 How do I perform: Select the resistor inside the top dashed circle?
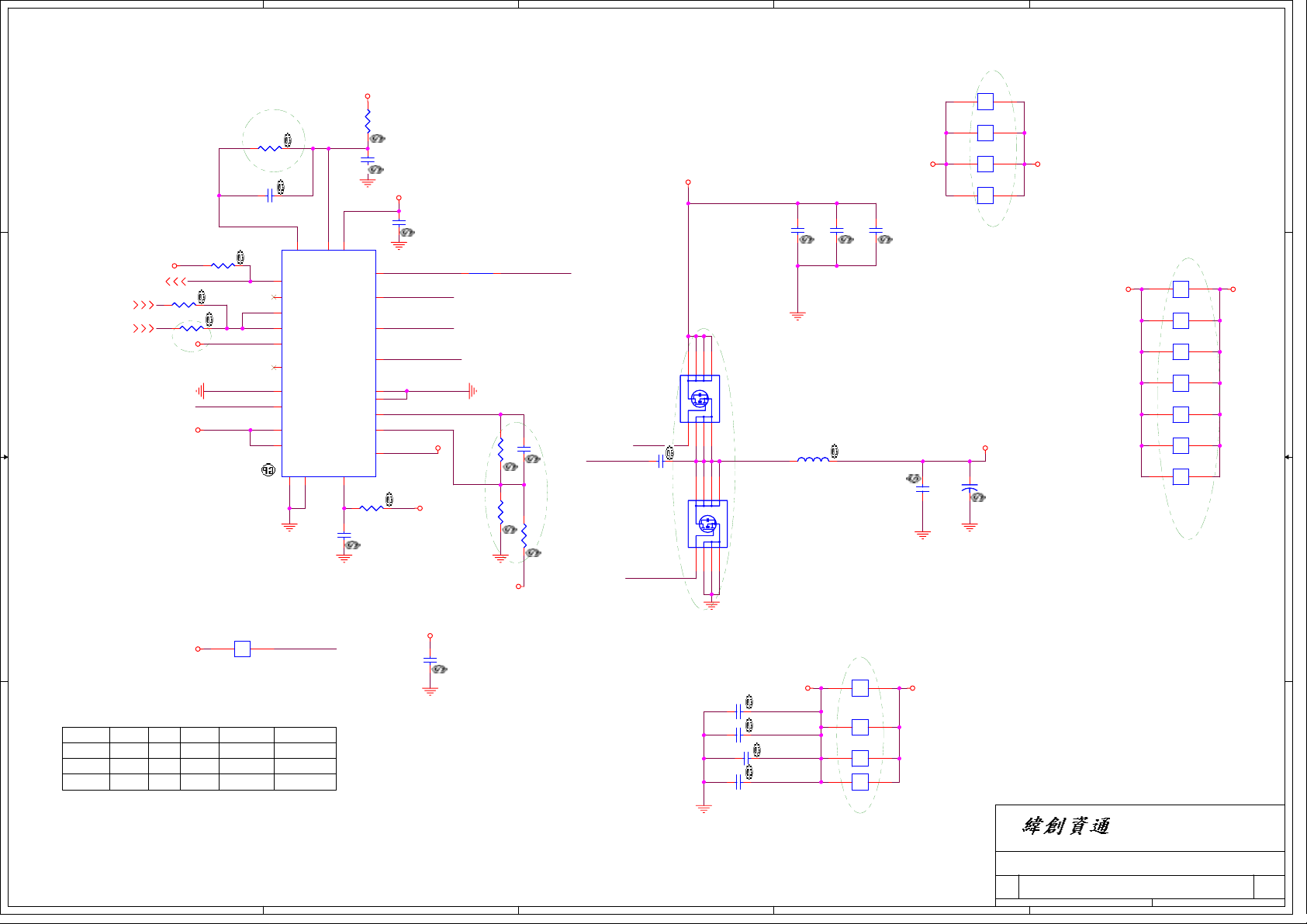click(270, 148)
